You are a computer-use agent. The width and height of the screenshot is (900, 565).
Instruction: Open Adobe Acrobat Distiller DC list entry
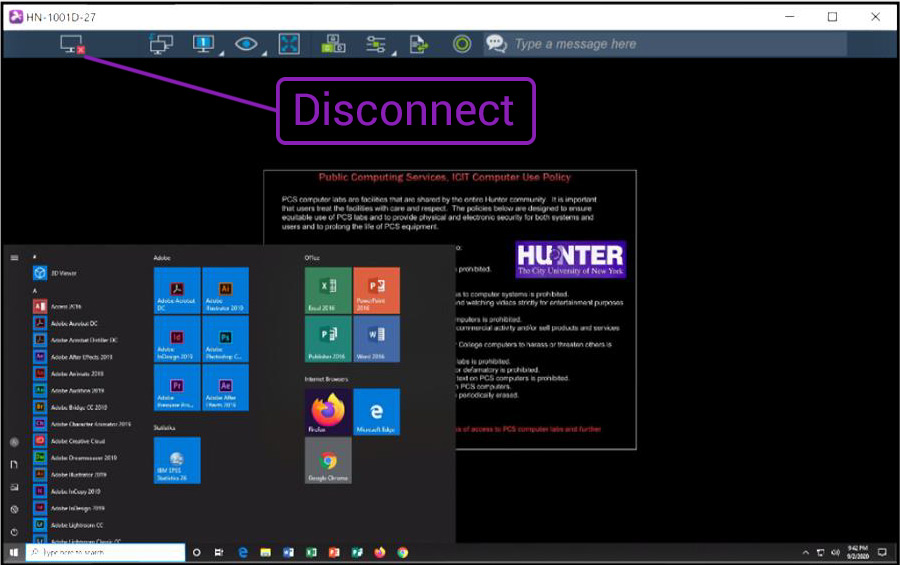(86, 340)
